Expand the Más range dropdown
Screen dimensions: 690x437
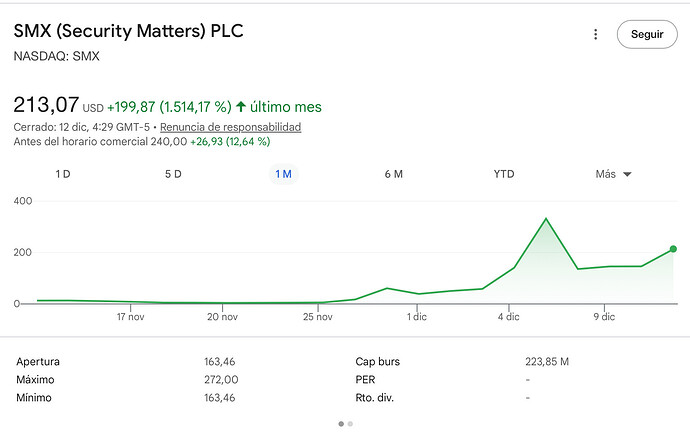(613, 174)
